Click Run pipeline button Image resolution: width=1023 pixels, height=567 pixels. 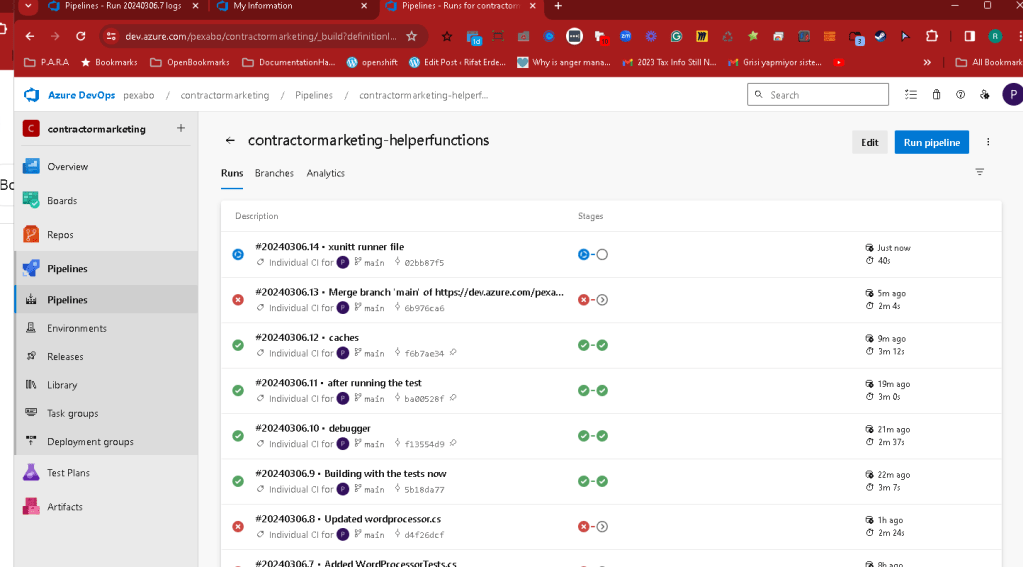932,142
